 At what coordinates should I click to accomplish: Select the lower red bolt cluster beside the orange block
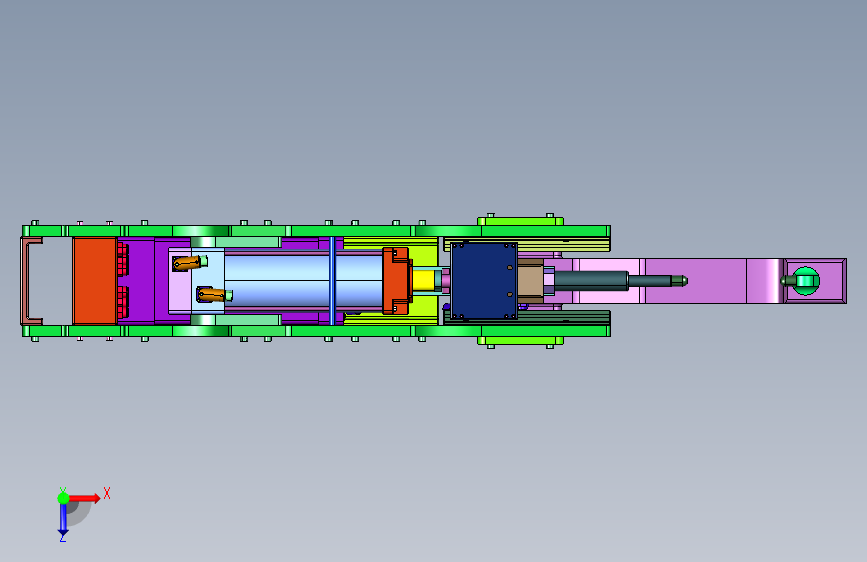123,302
